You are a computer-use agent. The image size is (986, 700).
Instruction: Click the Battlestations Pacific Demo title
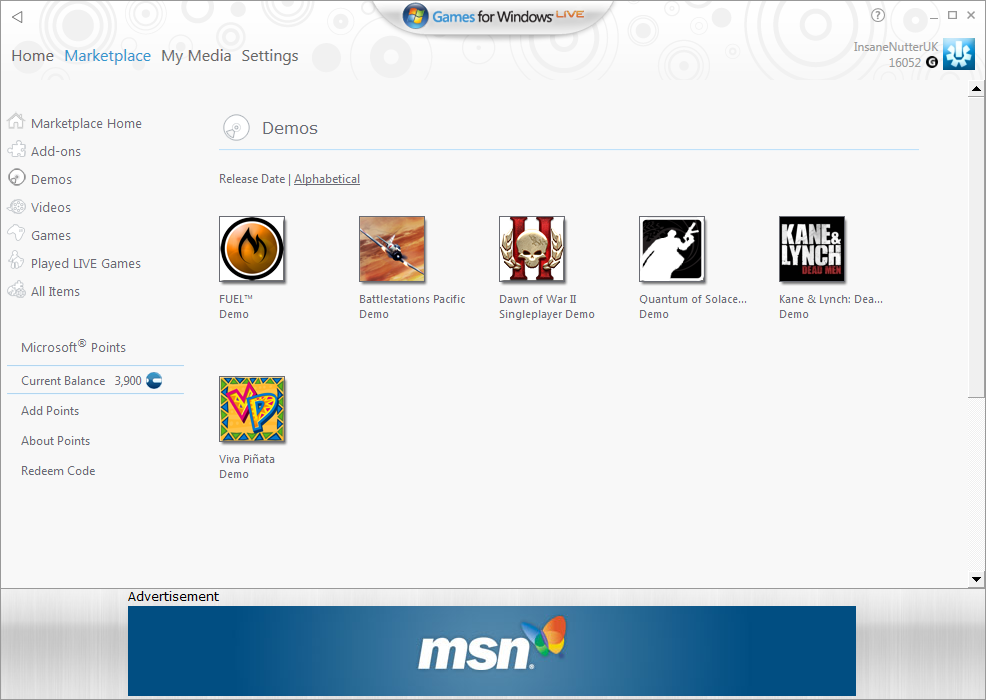[x=412, y=306]
